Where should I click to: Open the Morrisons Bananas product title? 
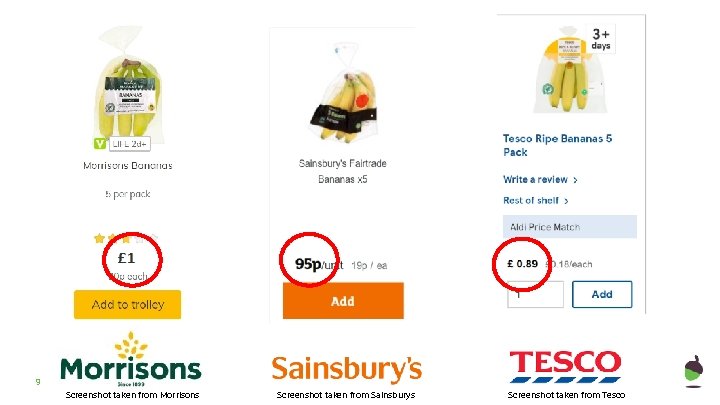[127, 165]
